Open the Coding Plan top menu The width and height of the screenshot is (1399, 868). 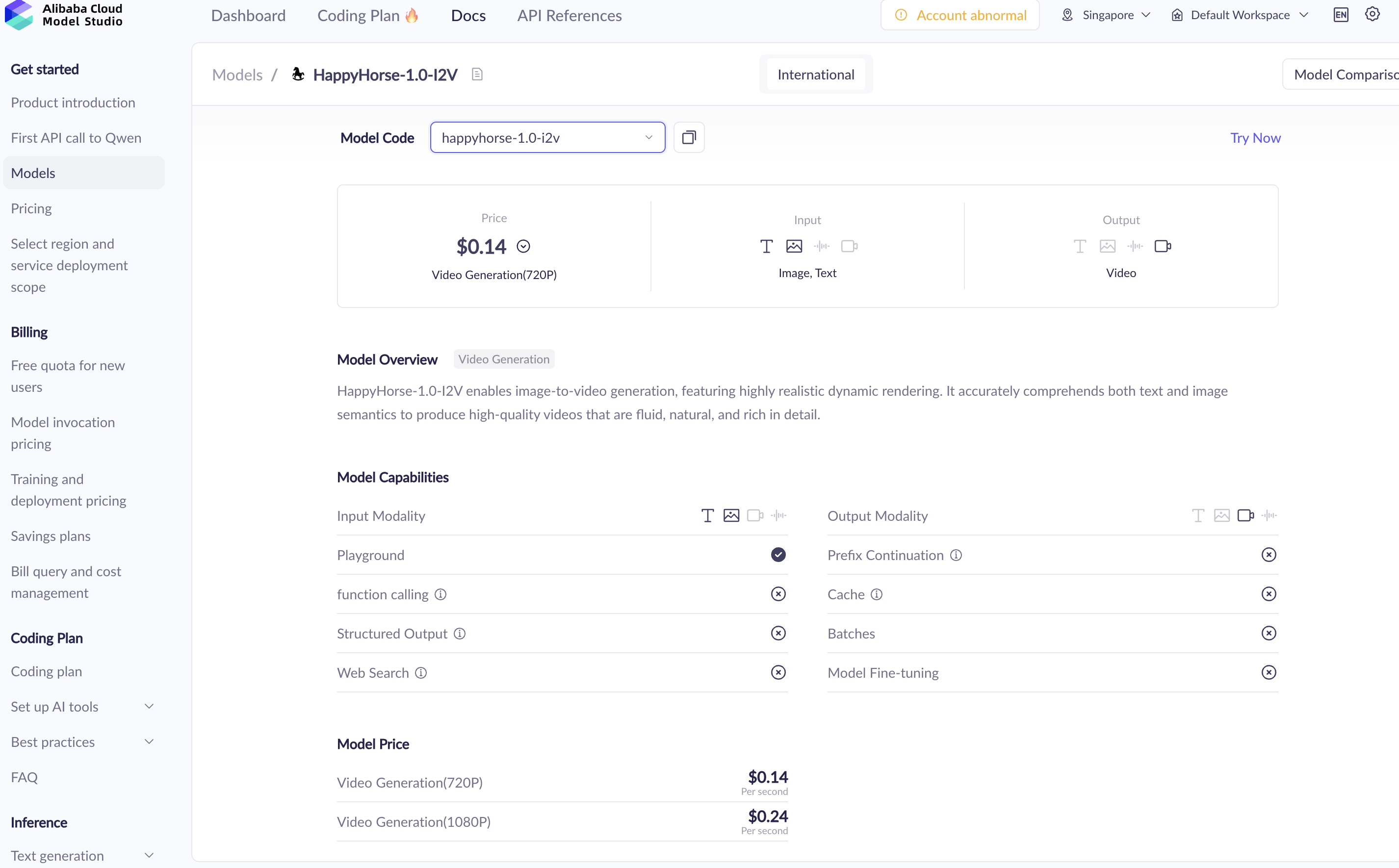(367, 16)
